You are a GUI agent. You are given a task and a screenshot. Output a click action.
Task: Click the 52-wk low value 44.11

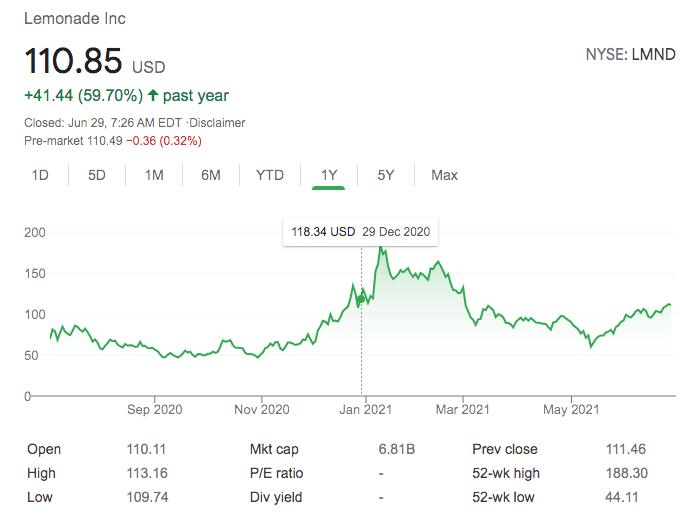point(622,497)
